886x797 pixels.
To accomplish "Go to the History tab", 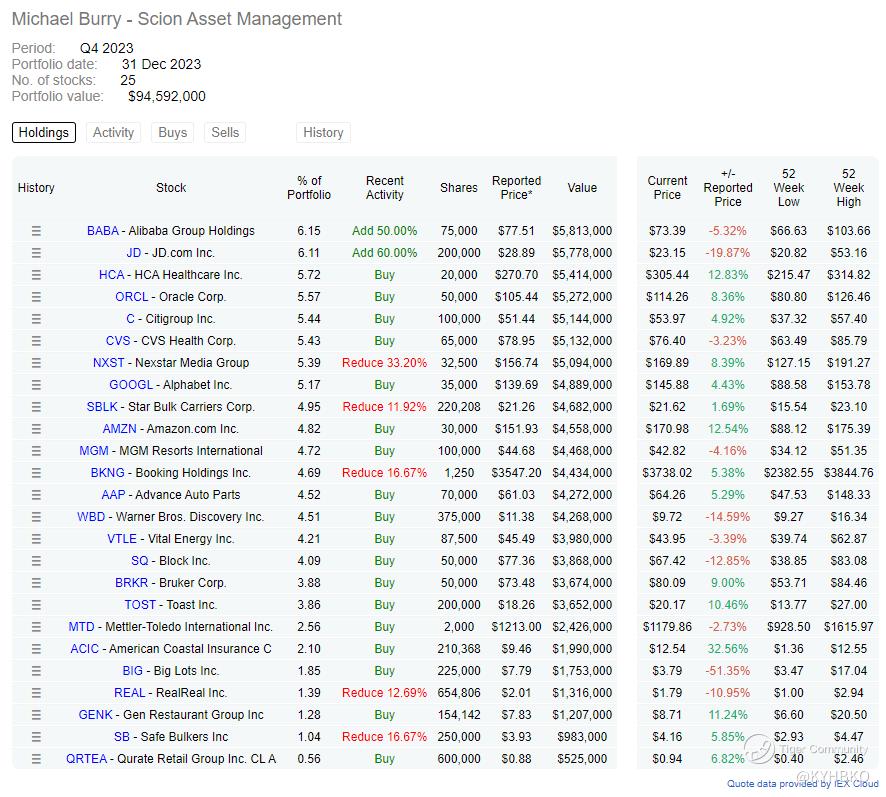I will [323, 132].
